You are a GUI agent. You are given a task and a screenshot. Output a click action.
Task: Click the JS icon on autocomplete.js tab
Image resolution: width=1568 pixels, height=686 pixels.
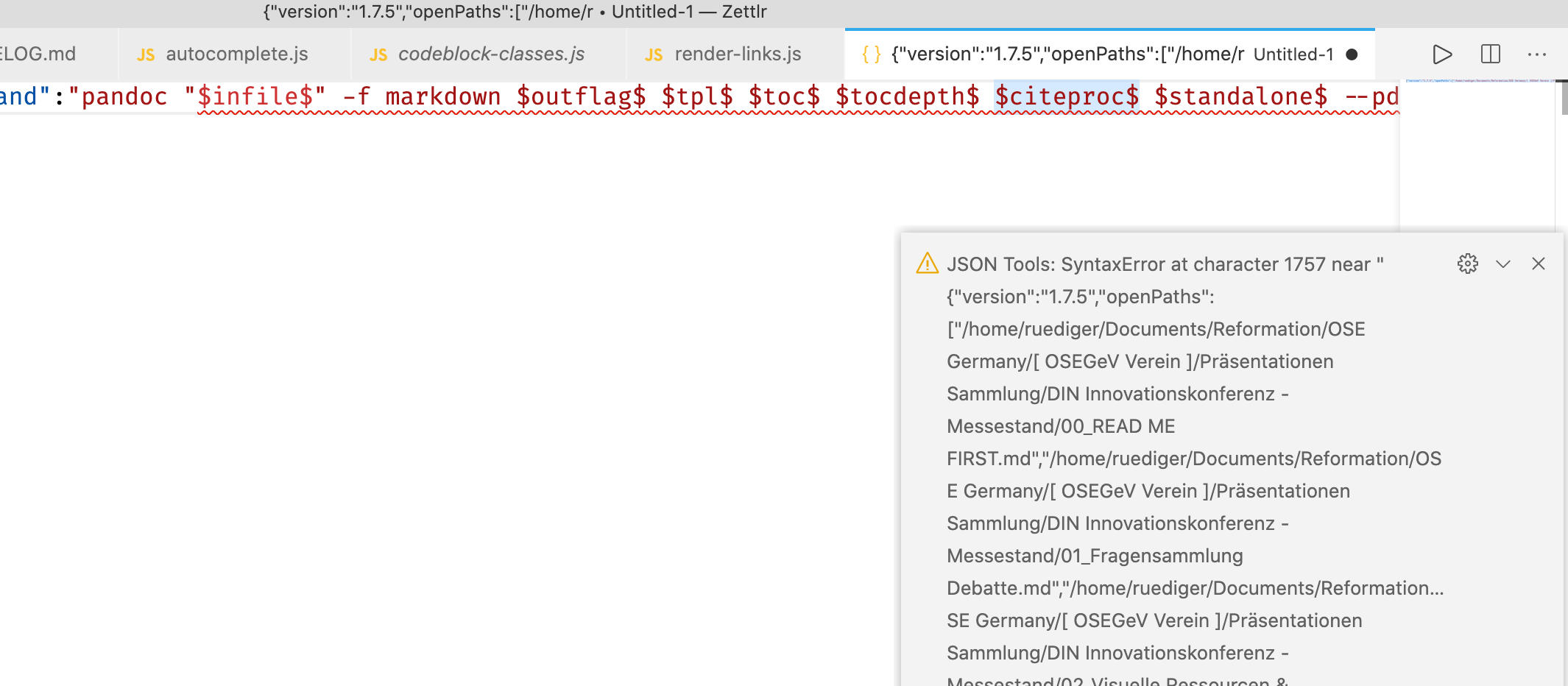145,54
